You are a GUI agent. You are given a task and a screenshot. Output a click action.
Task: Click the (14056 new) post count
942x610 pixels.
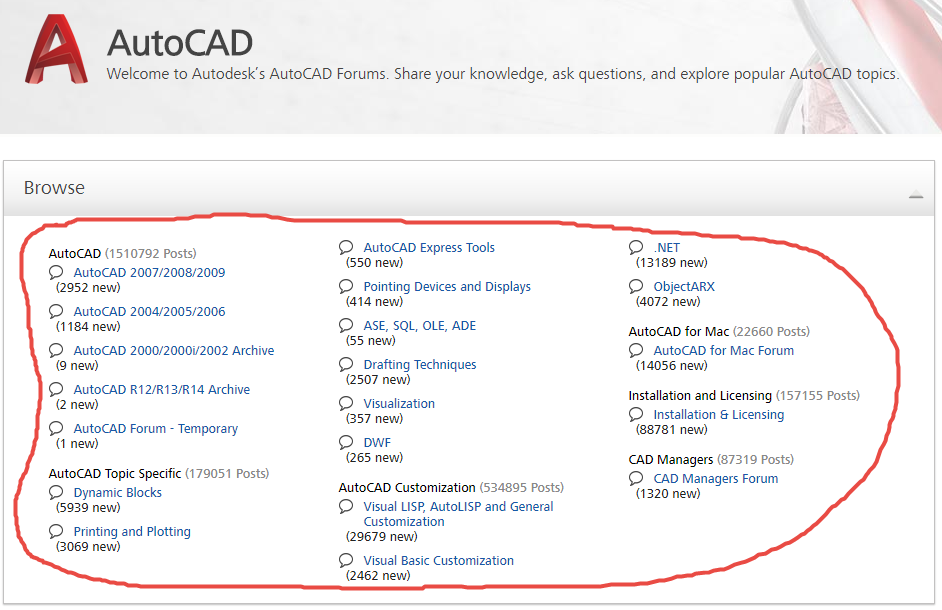672,365
